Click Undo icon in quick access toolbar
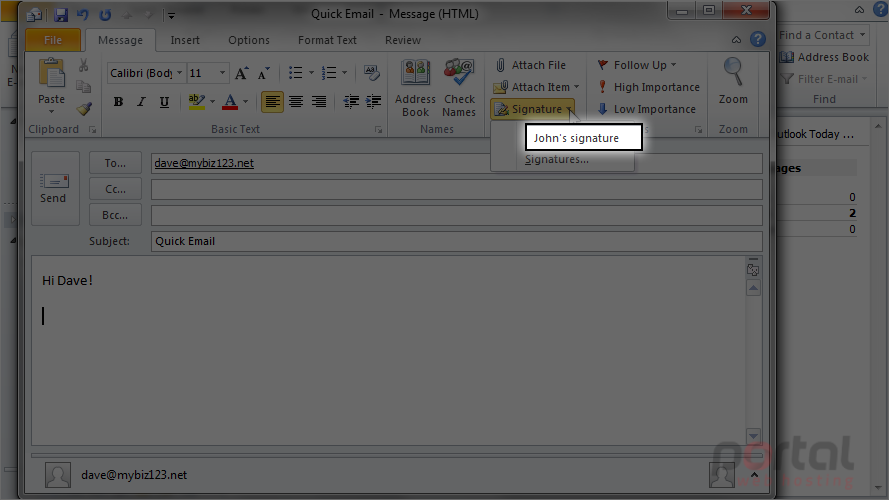Viewport: 889px width, 500px height. (x=83, y=15)
